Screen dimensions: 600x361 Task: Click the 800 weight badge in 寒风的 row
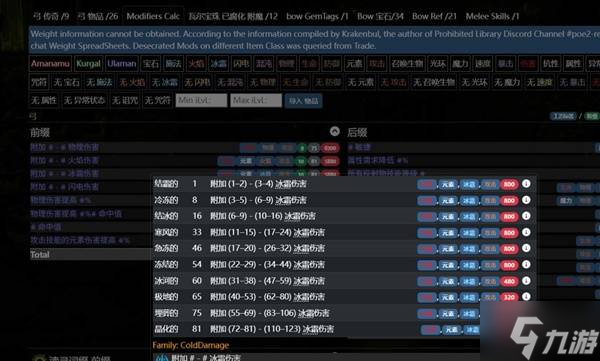(509, 232)
